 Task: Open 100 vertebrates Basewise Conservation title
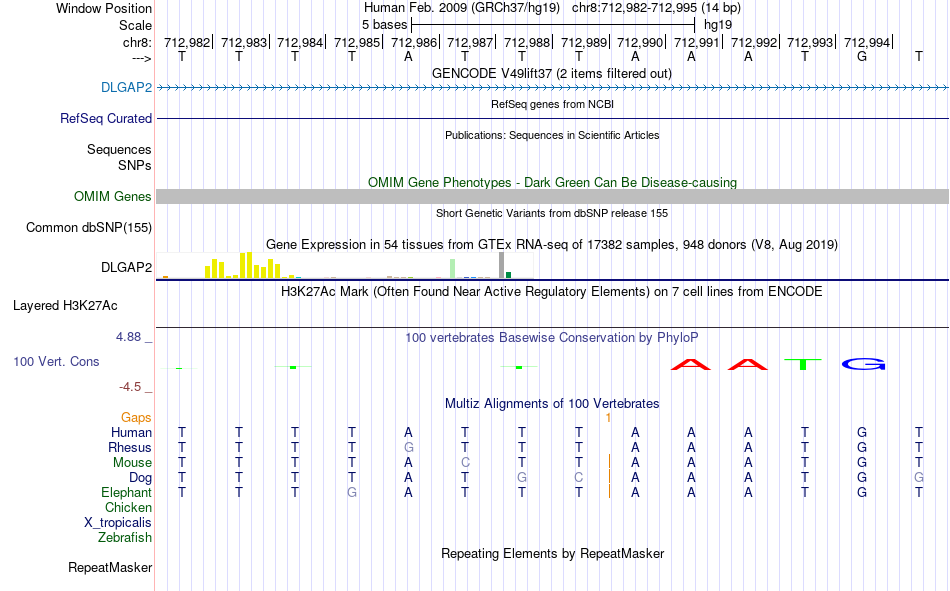552,338
